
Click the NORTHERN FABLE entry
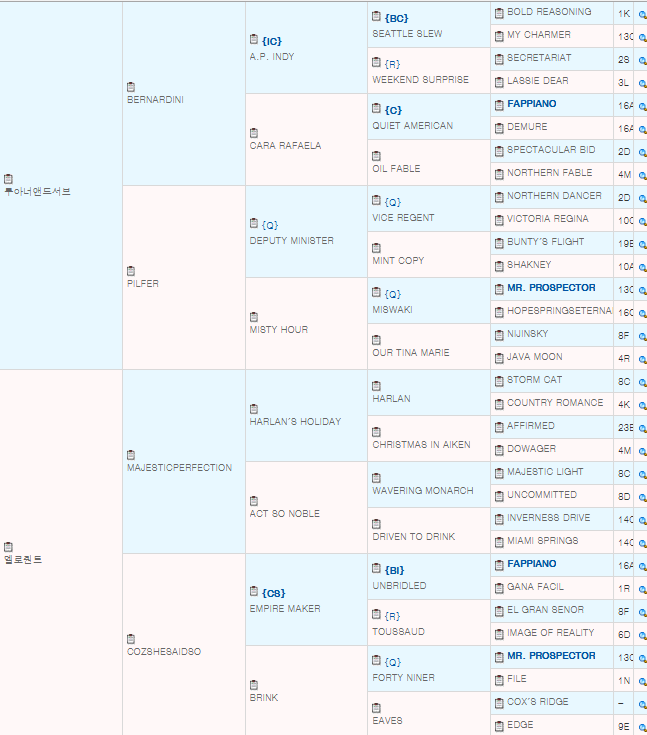pos(550,172)
